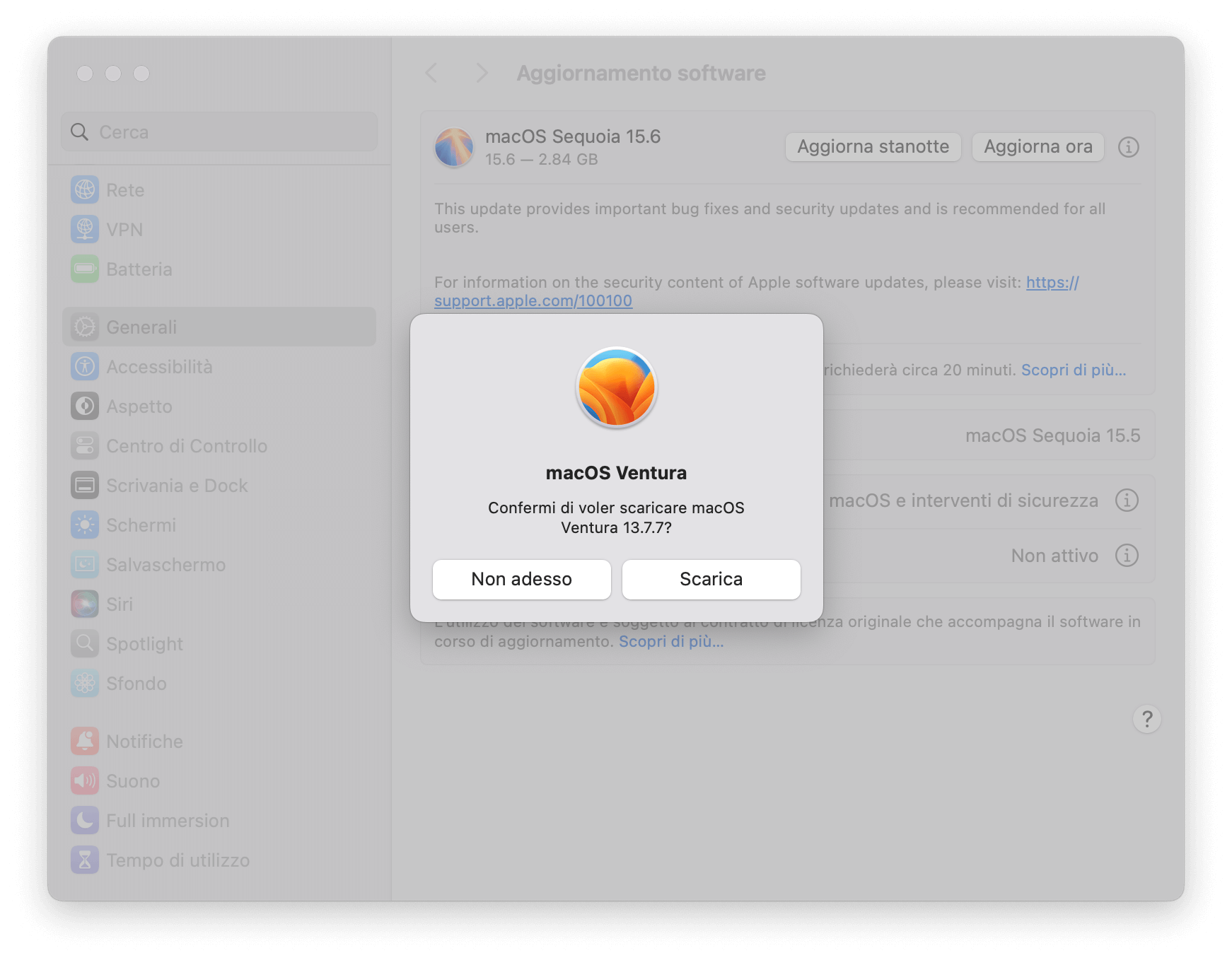
Task: Click the Salvaschermo icon
Action: click(x=85, y=565)
